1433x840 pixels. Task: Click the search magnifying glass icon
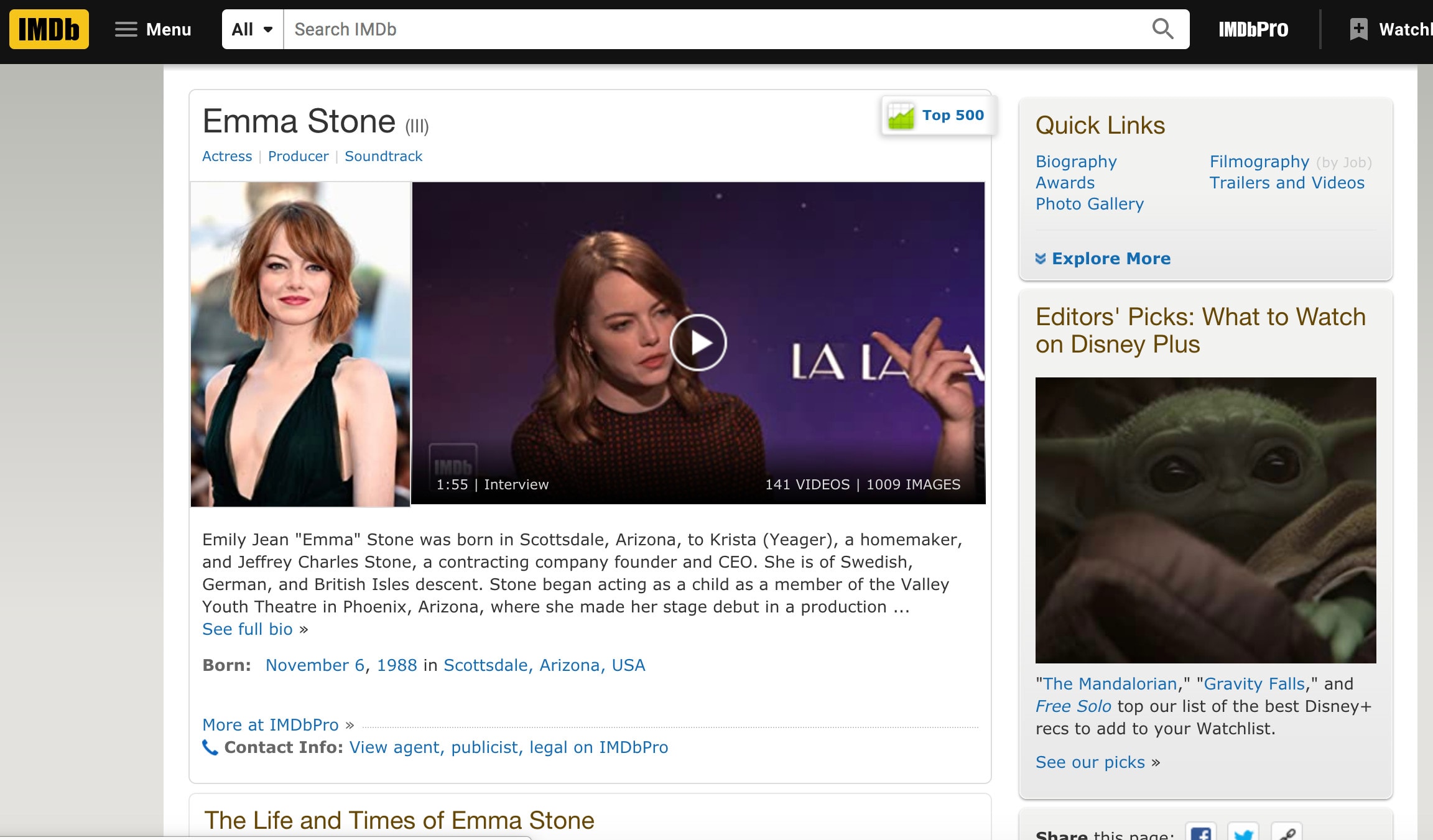(x=1162, y=29)
